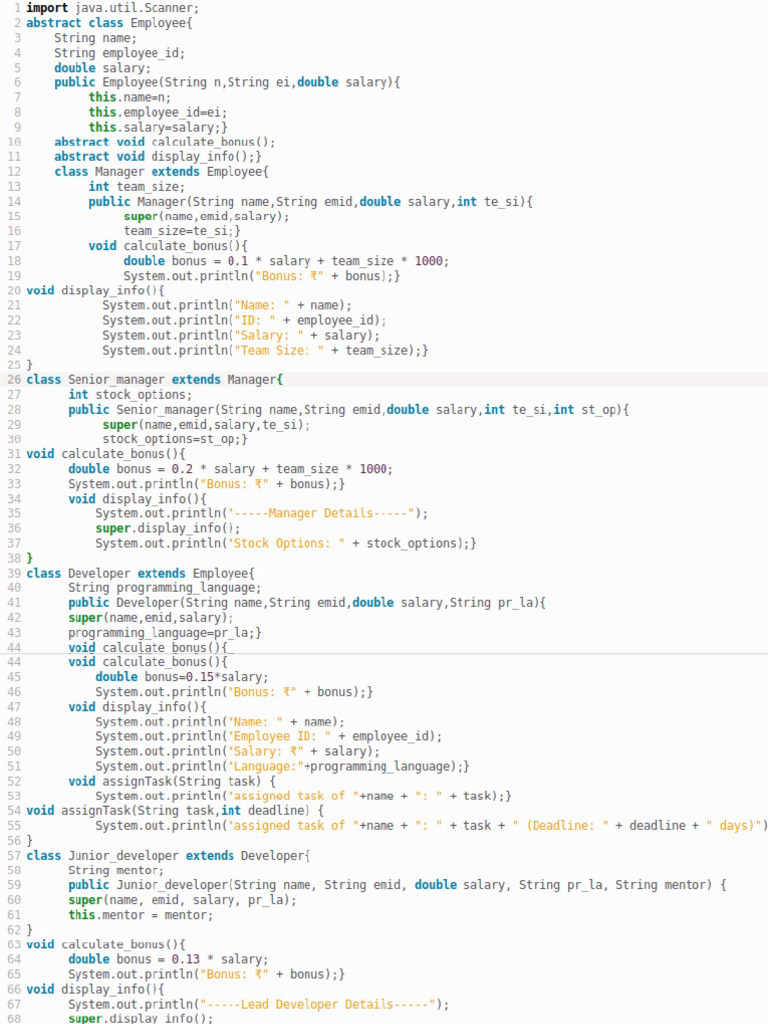This screenshot has height=1024, width=768.
Task: Click 'int stock_options;' declaration
Action: (130, 394)
